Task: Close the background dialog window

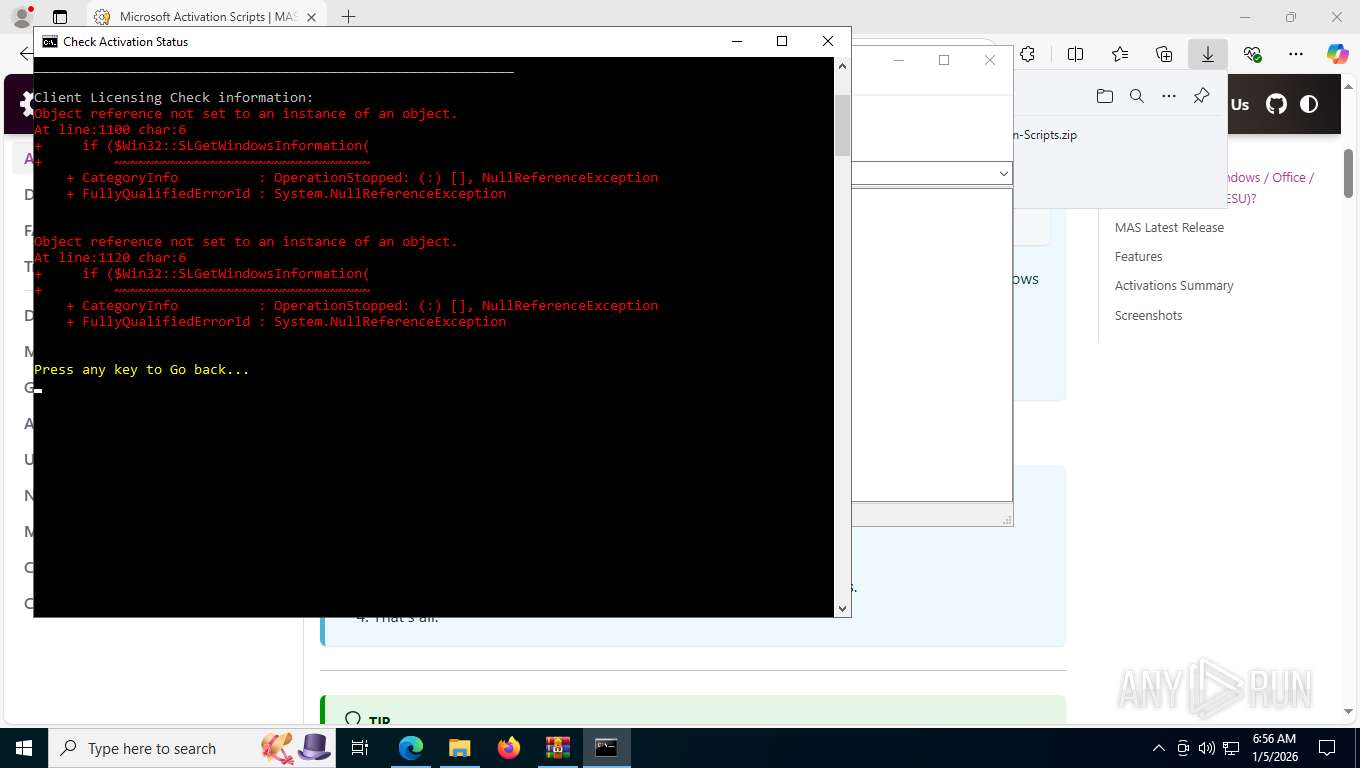Action: click(990, 60)
